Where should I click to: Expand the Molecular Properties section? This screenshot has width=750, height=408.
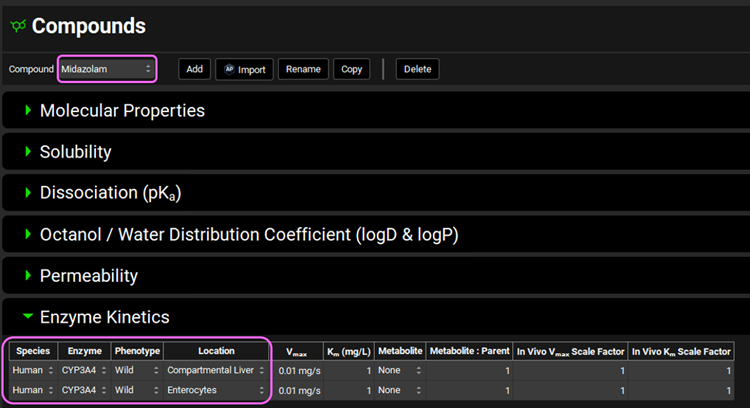[x=122, y=110]
